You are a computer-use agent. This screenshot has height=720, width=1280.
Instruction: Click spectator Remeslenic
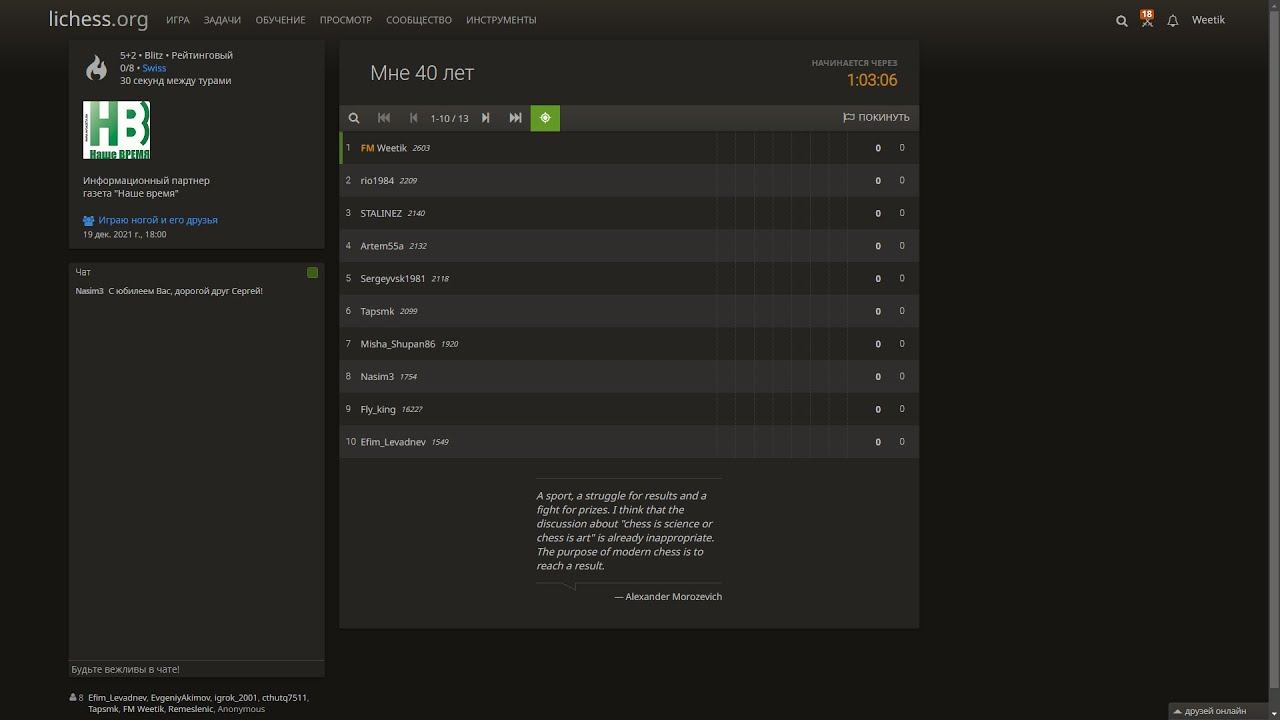tap(190, 709)
